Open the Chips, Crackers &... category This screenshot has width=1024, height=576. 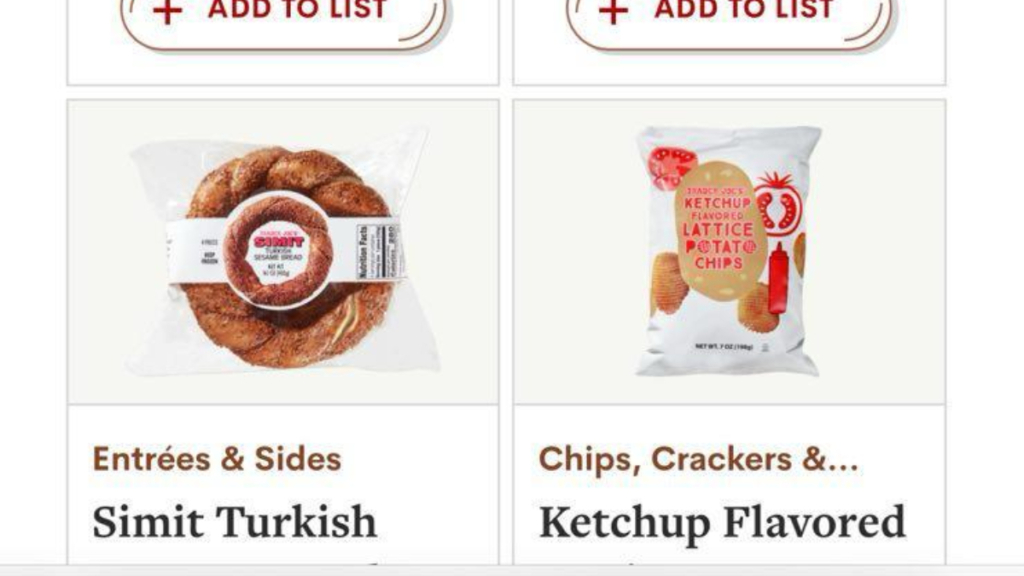tap(698, 458)
